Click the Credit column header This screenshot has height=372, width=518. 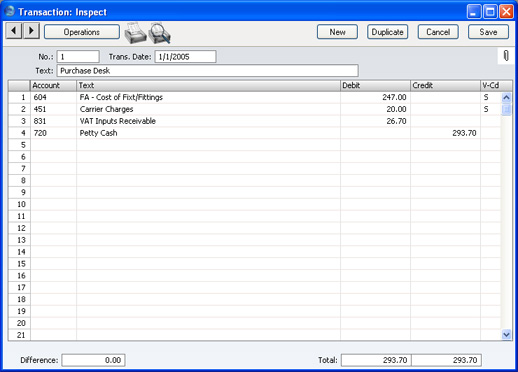(x=445, y=86)
